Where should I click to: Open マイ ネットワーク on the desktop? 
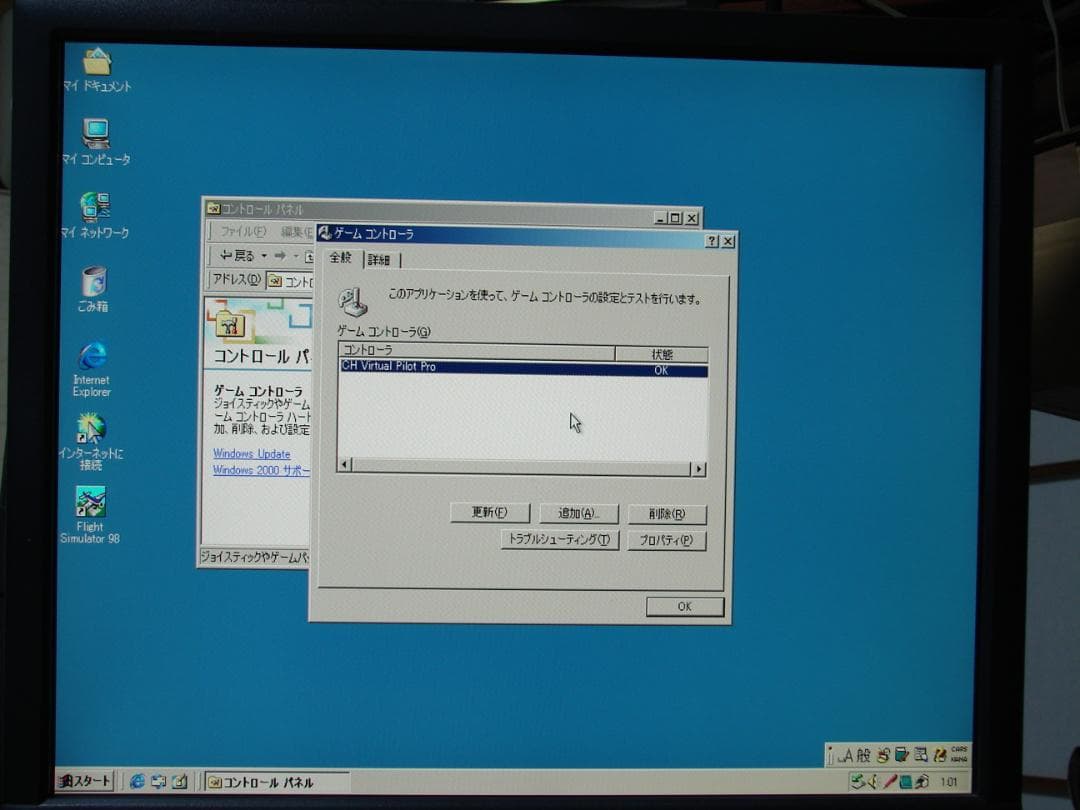click(x=95, y=205)
